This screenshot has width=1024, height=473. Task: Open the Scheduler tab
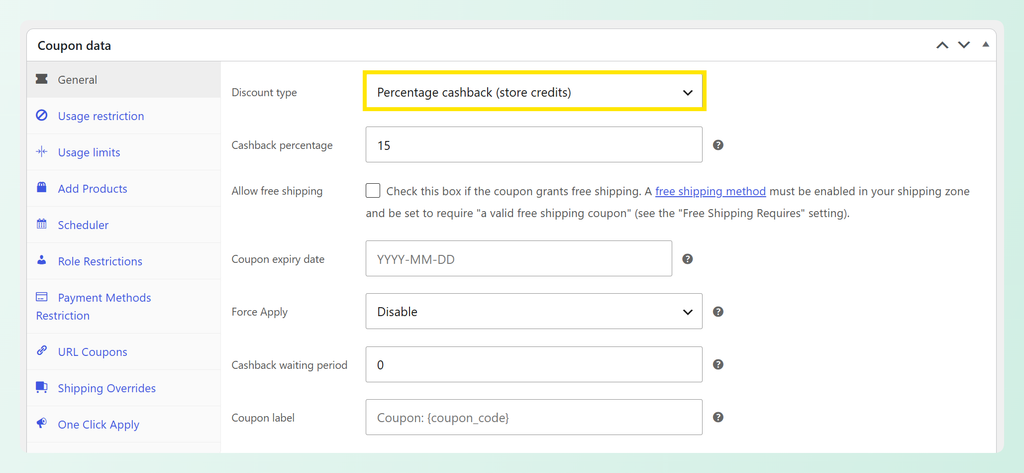point(123,225)
